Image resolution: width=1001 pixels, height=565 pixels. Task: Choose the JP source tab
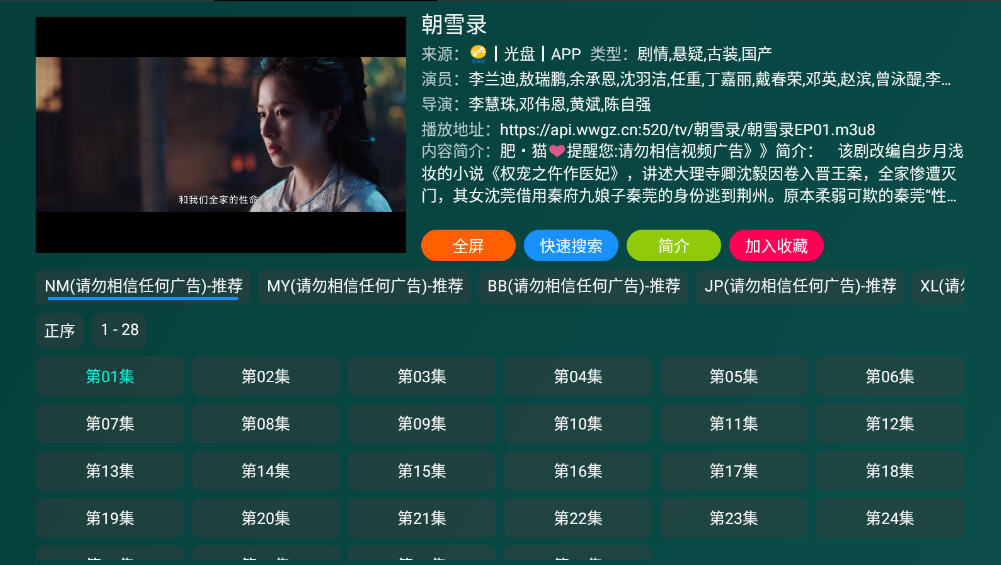pyautogui.click(x=800, y=287)
